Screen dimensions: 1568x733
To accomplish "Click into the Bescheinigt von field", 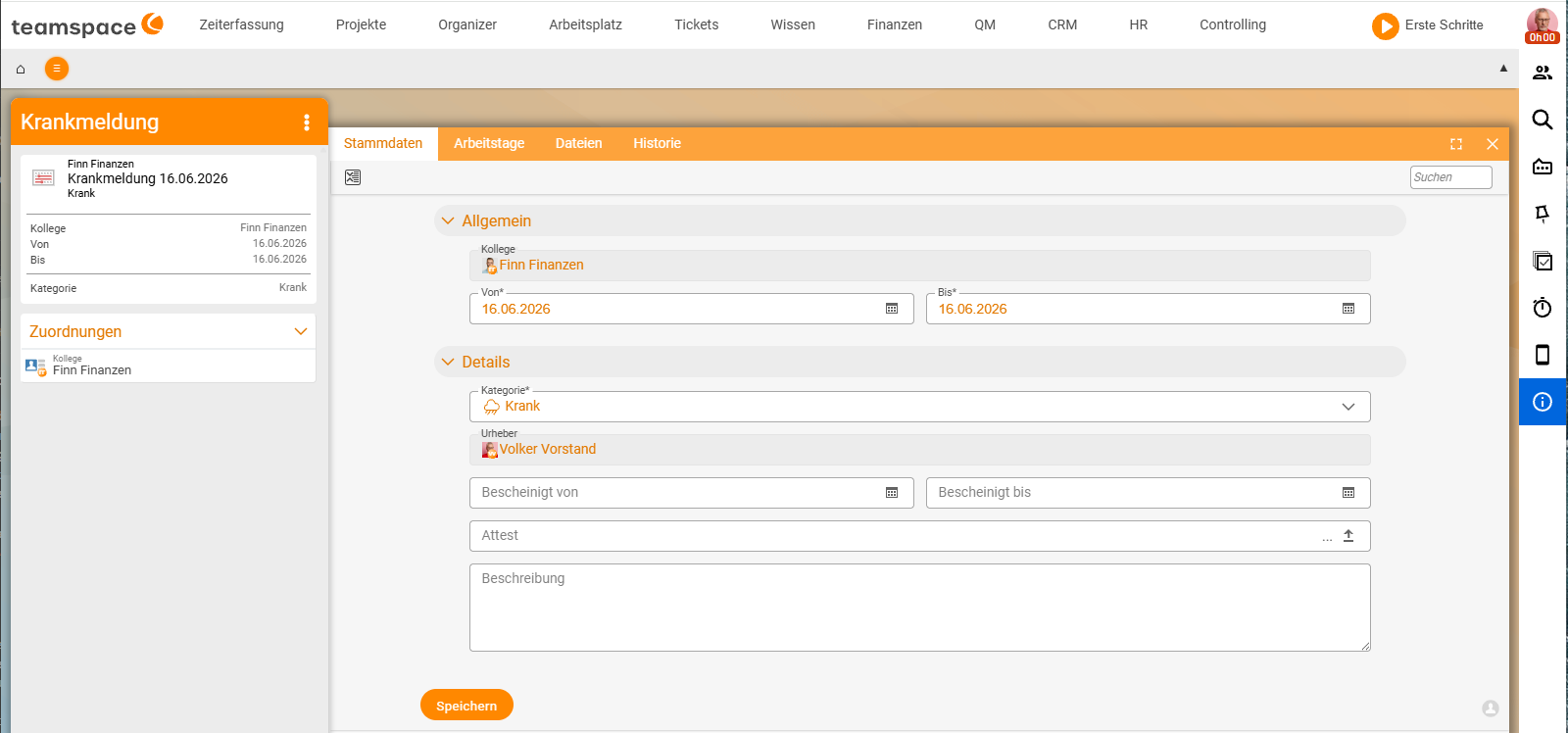I will [x=691, y=493].
